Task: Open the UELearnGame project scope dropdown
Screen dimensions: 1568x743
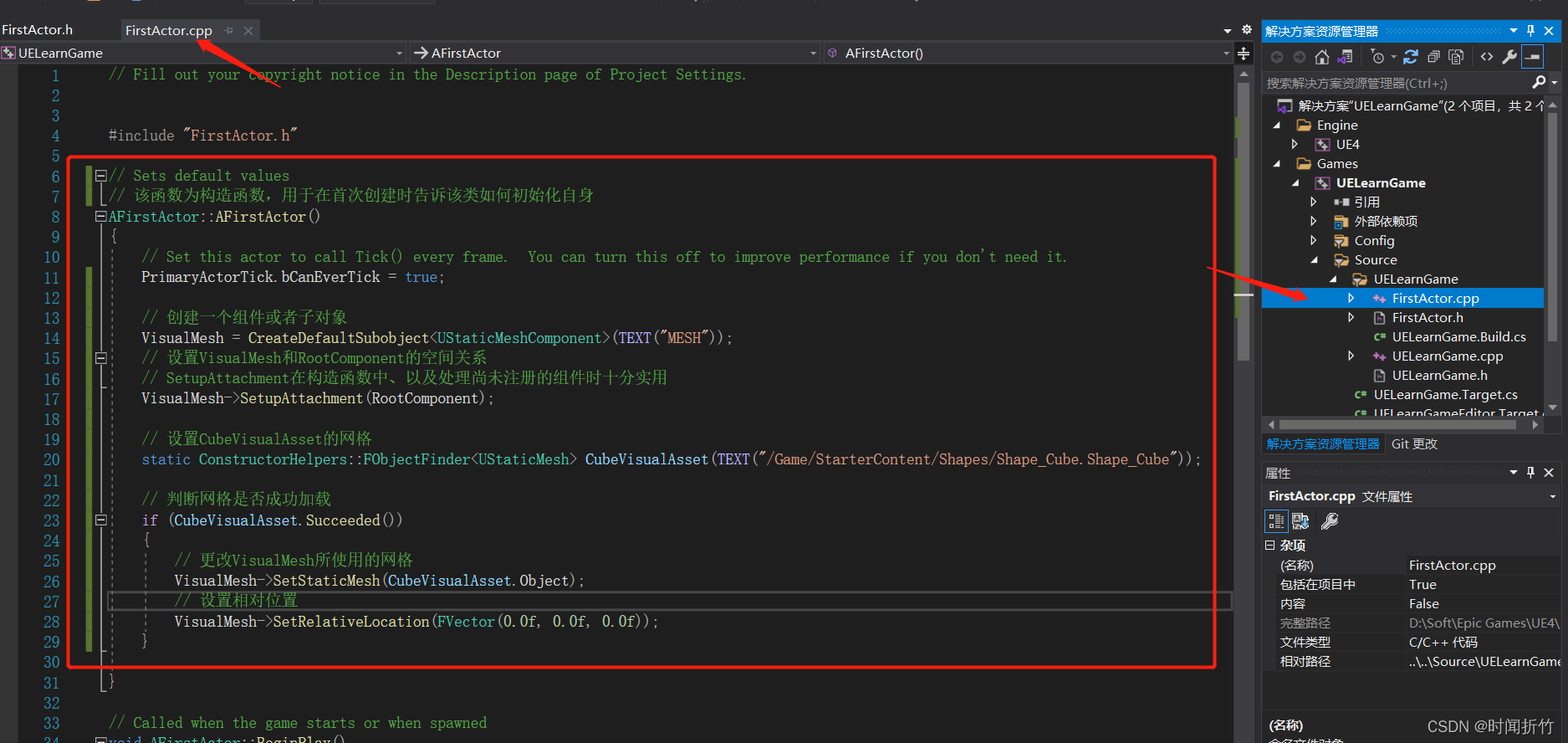Action: (x=400, y=53)
